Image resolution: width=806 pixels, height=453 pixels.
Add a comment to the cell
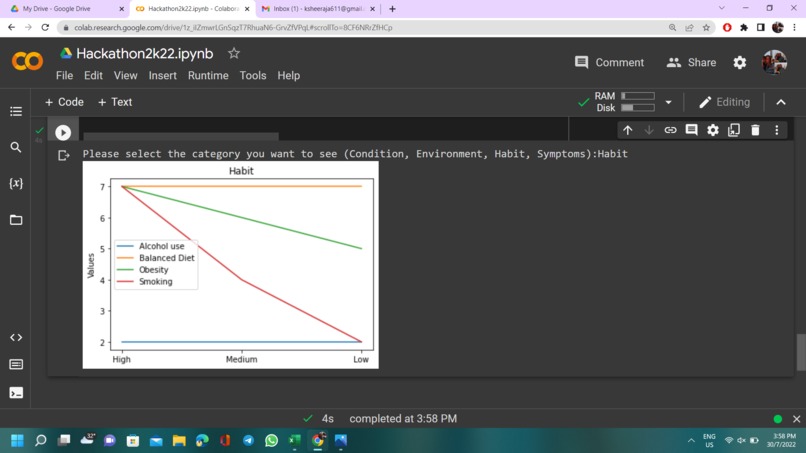[691, 130]
